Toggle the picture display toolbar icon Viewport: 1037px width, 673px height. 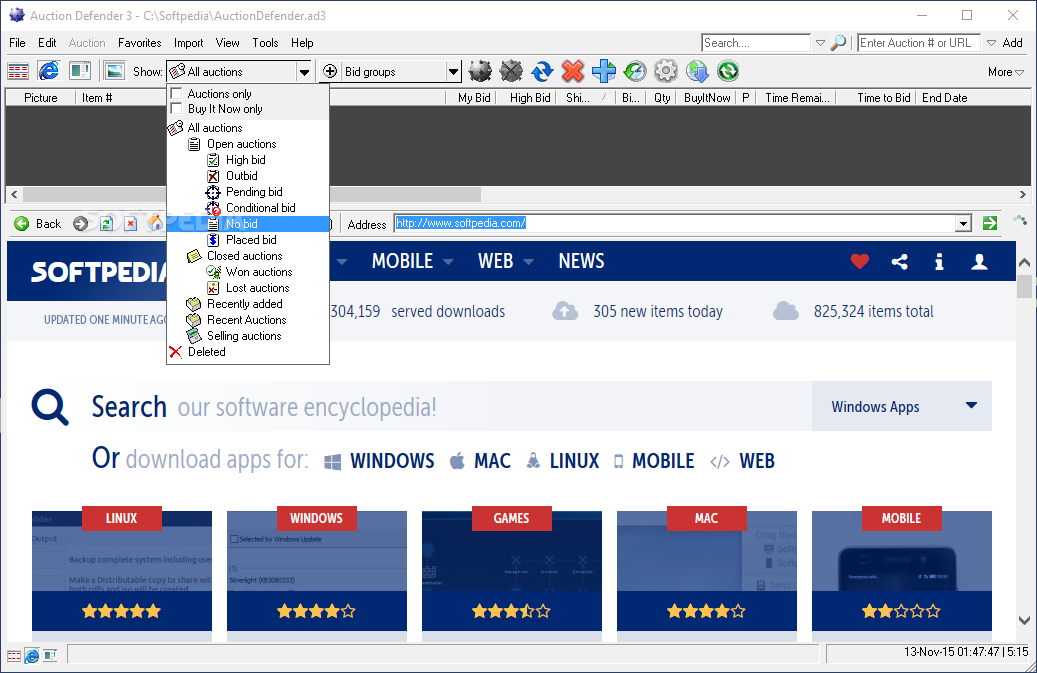[x=114, y=71]
